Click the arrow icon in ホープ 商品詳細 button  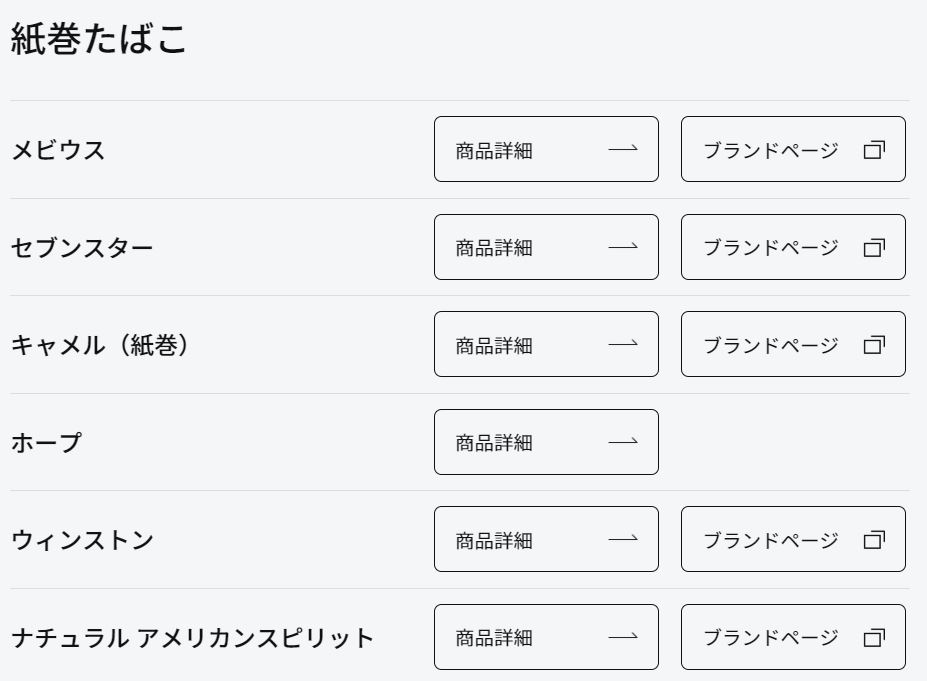[x=623, y=442]
